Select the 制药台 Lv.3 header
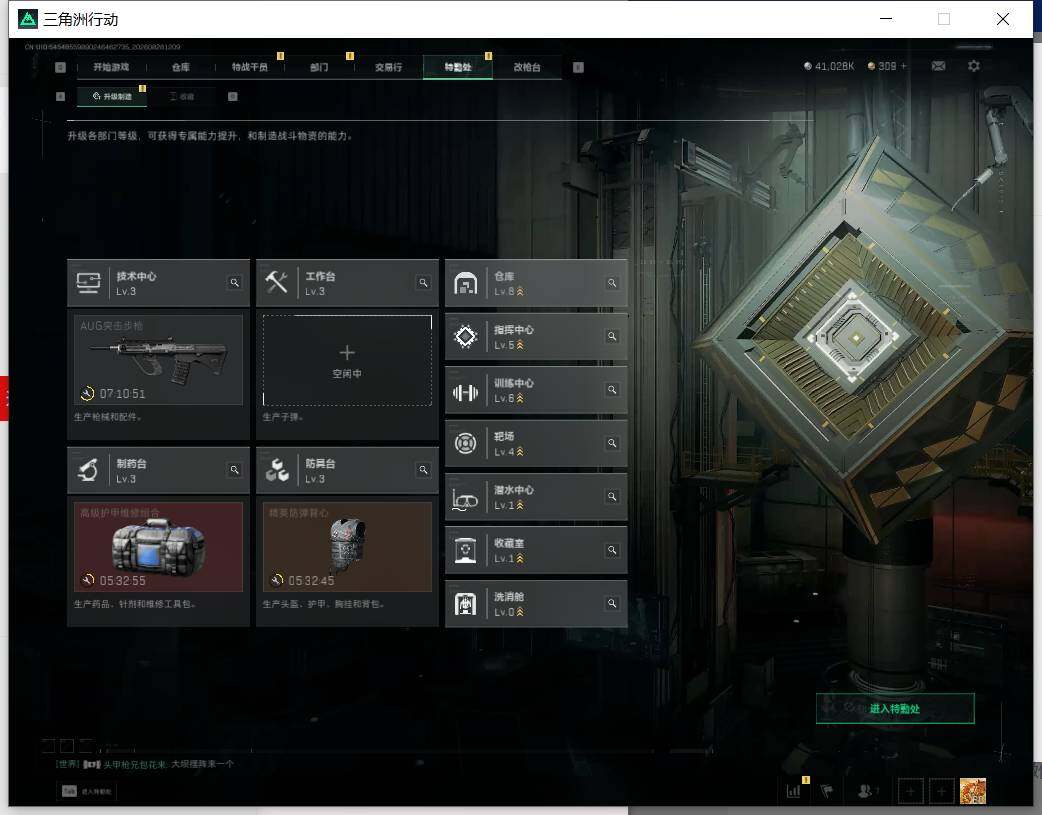This screenshot has height=815, width=1042. click(158, 470)
